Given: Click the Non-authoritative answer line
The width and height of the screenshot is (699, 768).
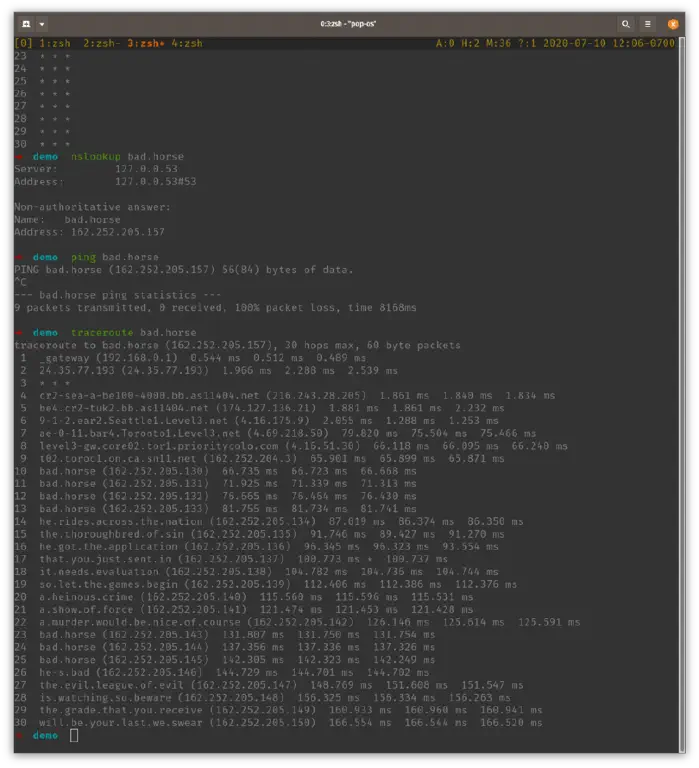Looking at the screenshot, I should (x=92, y=207).
